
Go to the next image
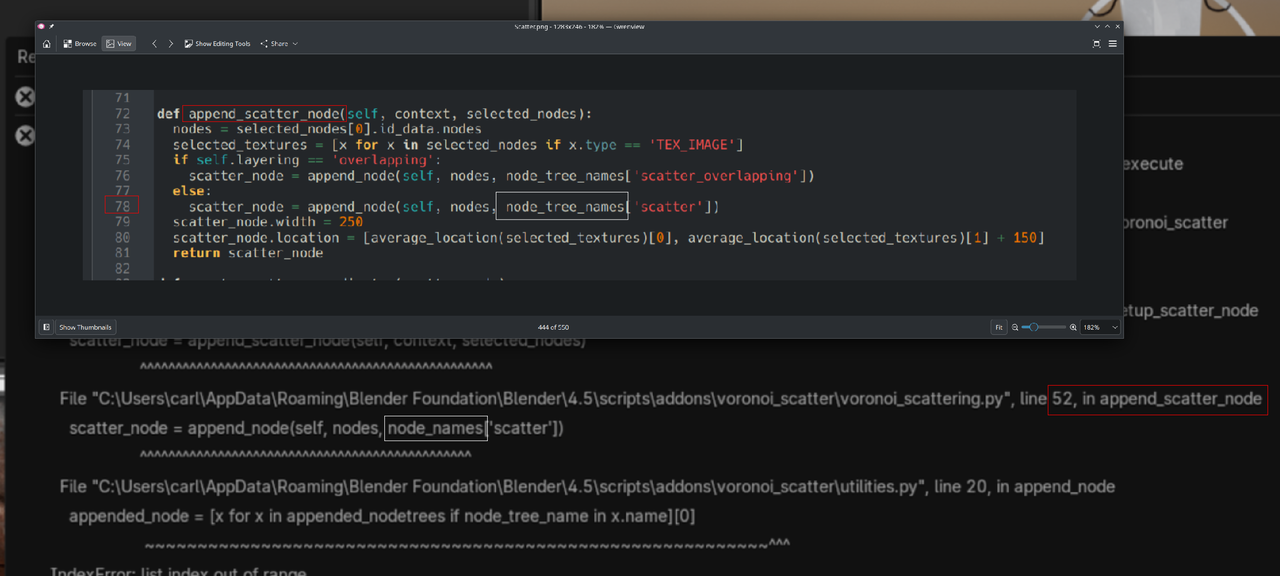click(x=171, y=44)
